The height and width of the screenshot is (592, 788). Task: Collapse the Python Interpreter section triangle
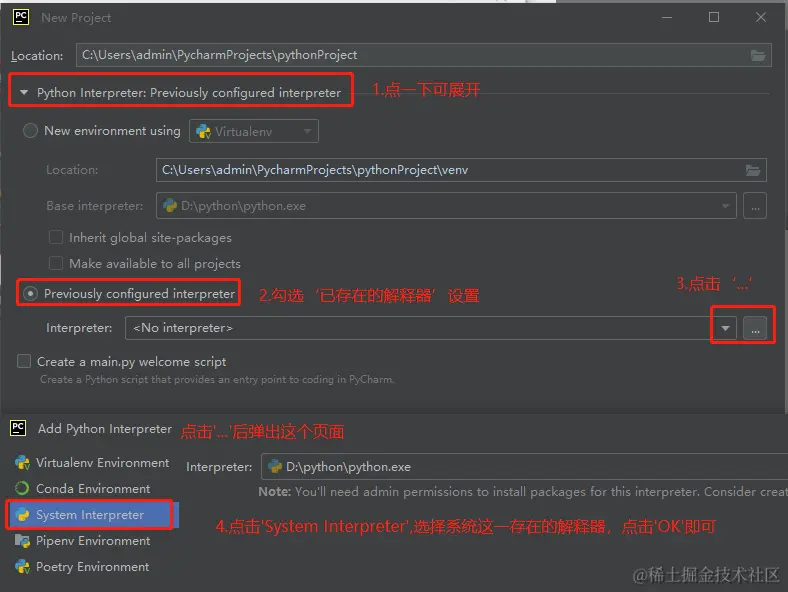(24, 92)
